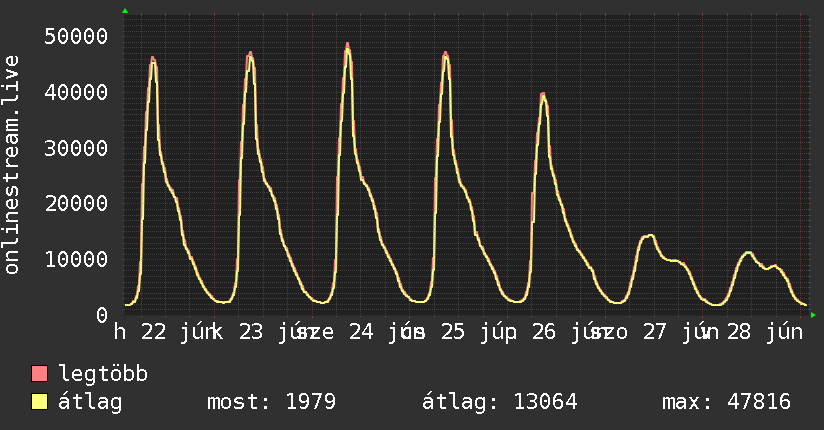Click the '26 jún' x-axis date label
Viewport: 824px width, 430px height.
(x=566, y=333)
